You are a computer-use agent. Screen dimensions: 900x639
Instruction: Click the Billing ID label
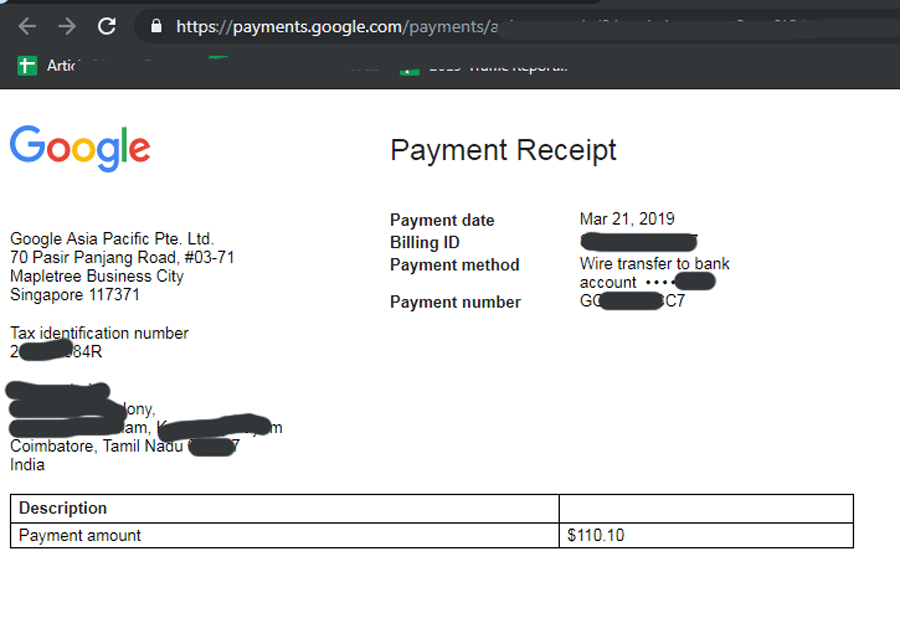[x=425, y=242]
